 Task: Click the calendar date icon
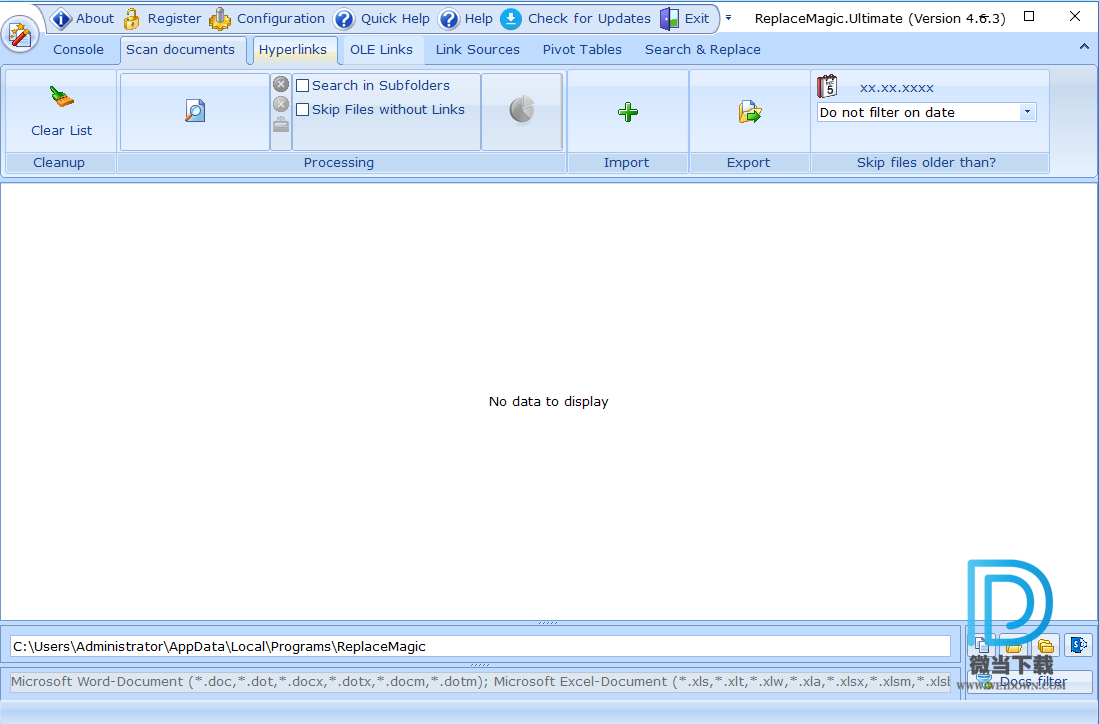pos(828,86)
